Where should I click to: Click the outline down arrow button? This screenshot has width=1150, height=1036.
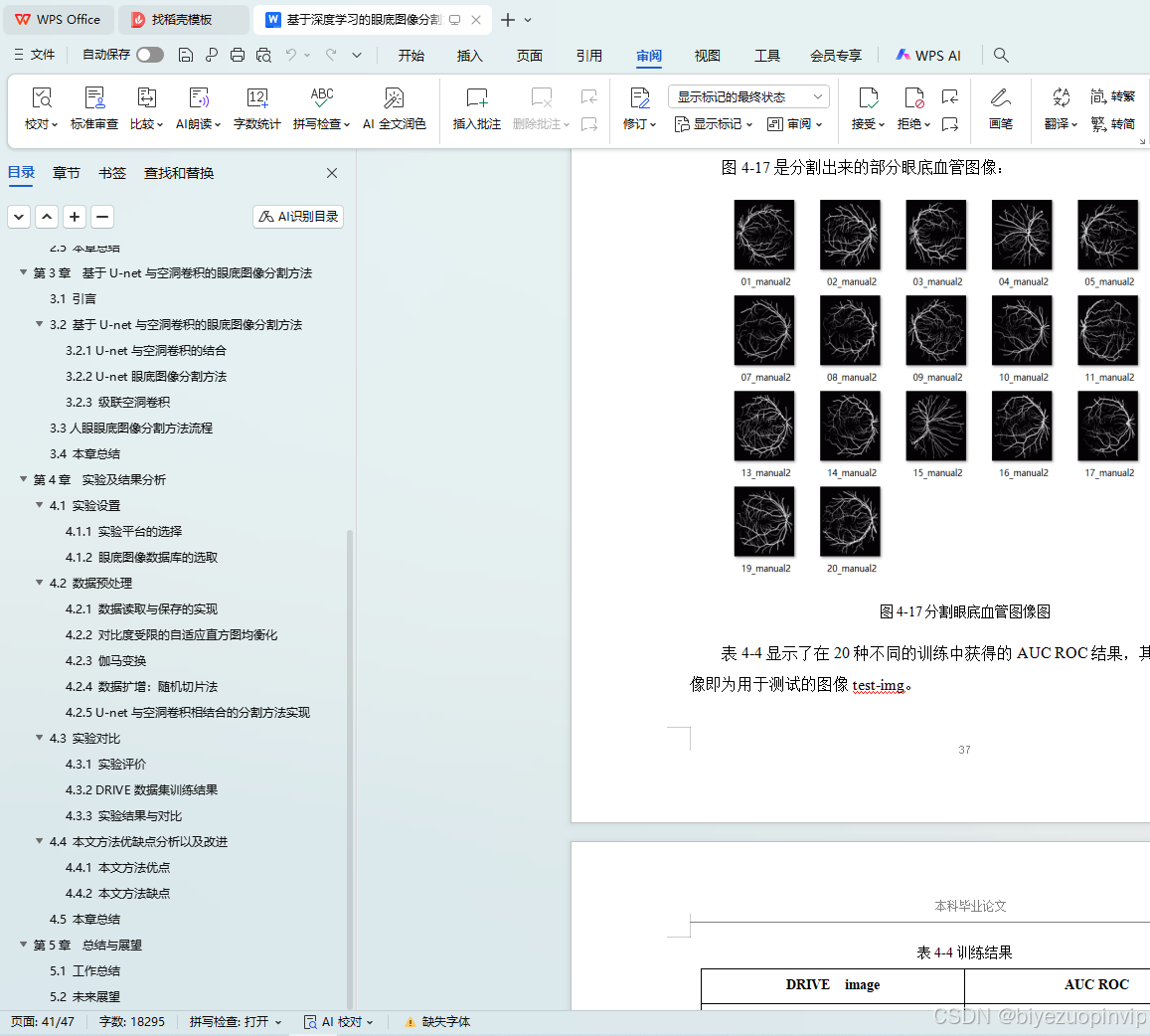(x=19, y=217)
